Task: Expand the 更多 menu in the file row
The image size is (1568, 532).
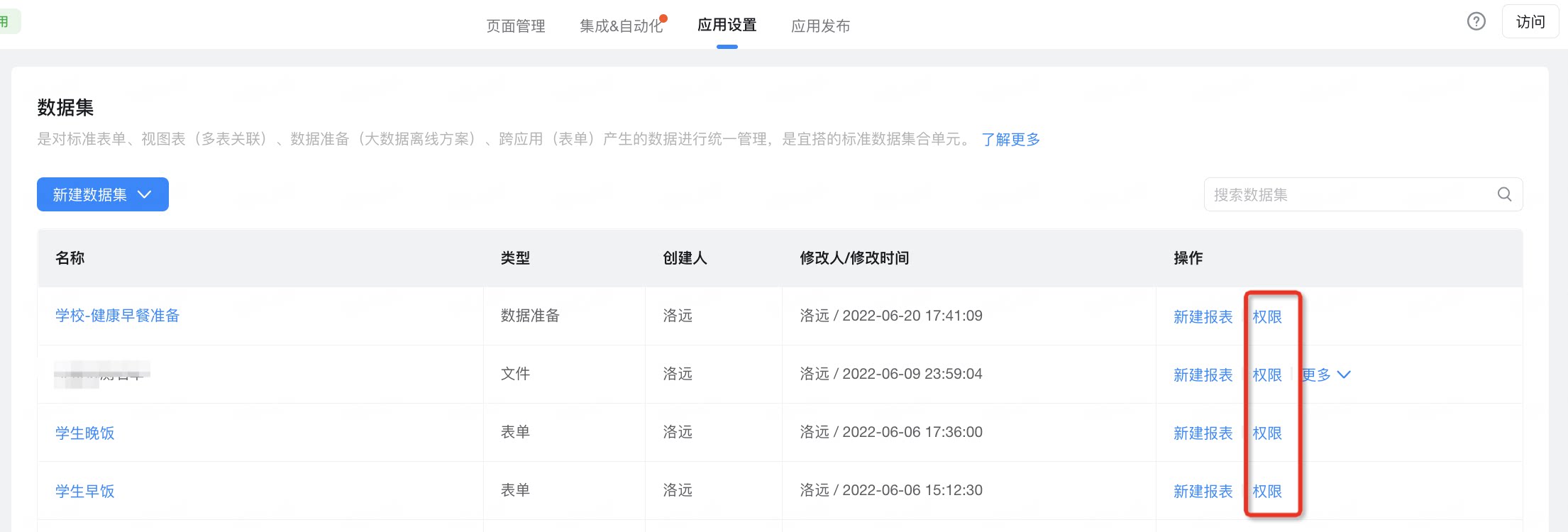Action: pyautogui.click(x=1326, y=375)
